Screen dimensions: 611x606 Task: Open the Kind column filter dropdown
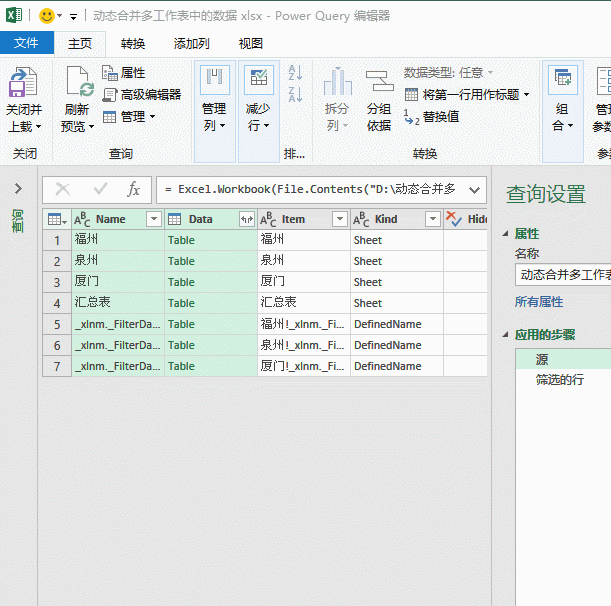(432, 219)
